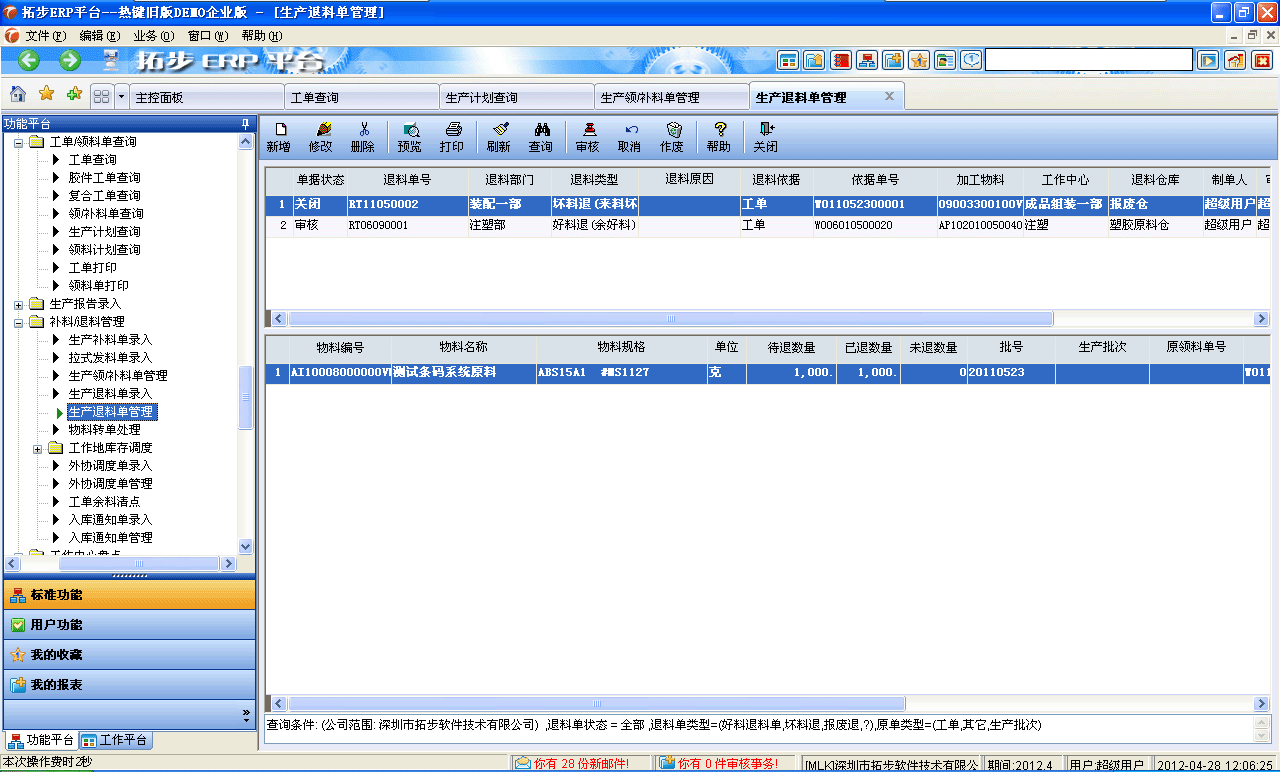Select the 修改 (Modify) toolbar icon
This screenshot has height=772, width=1280.
point(322,136)
